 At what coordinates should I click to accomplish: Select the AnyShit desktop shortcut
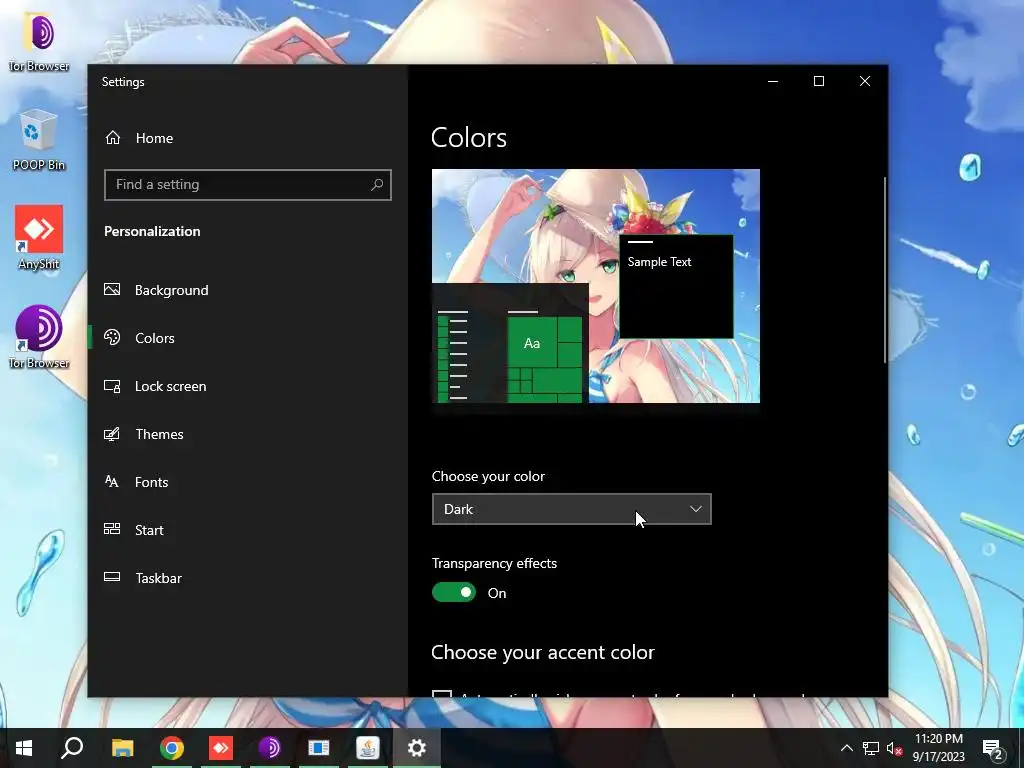pos(39,238)
